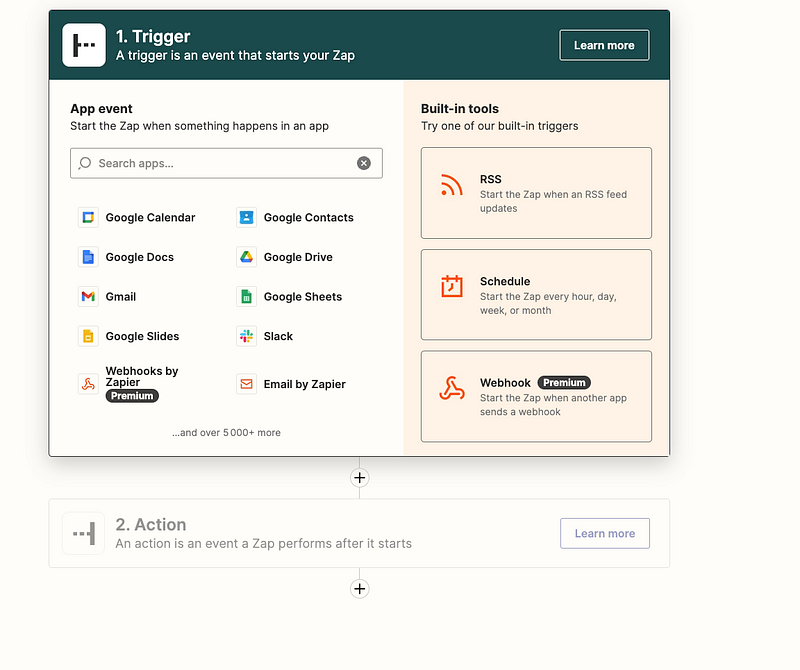800x670 pixels.
Task: Choose the Slack app label
Action: [278, 336]
